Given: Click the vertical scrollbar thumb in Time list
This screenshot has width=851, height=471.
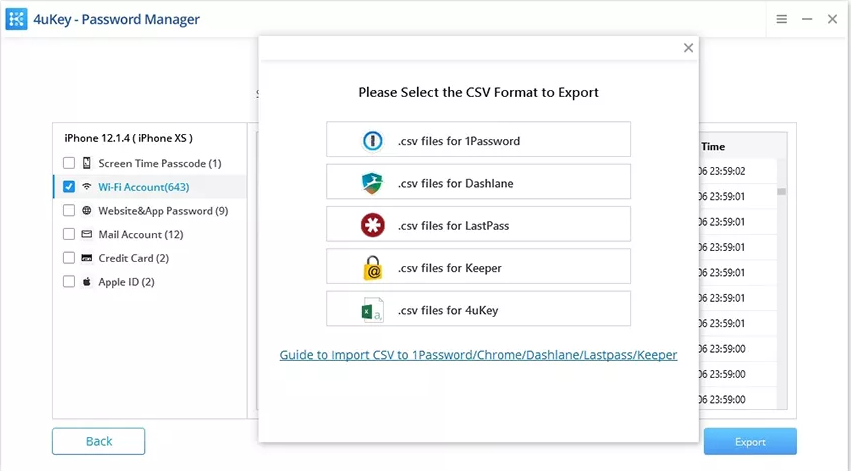Looking at the screenshot, I should click(782, 192).
